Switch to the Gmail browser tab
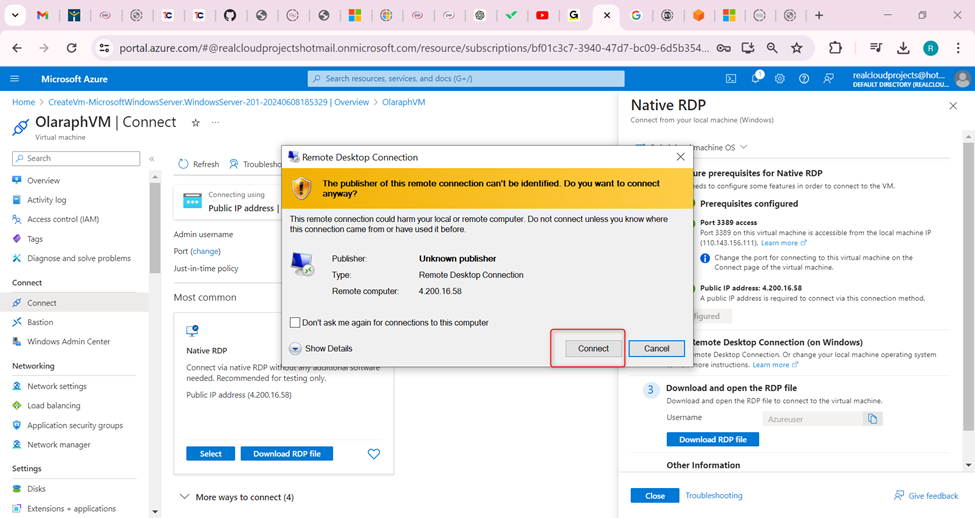The width and height of the screenshot is (975, 518). 42,16
